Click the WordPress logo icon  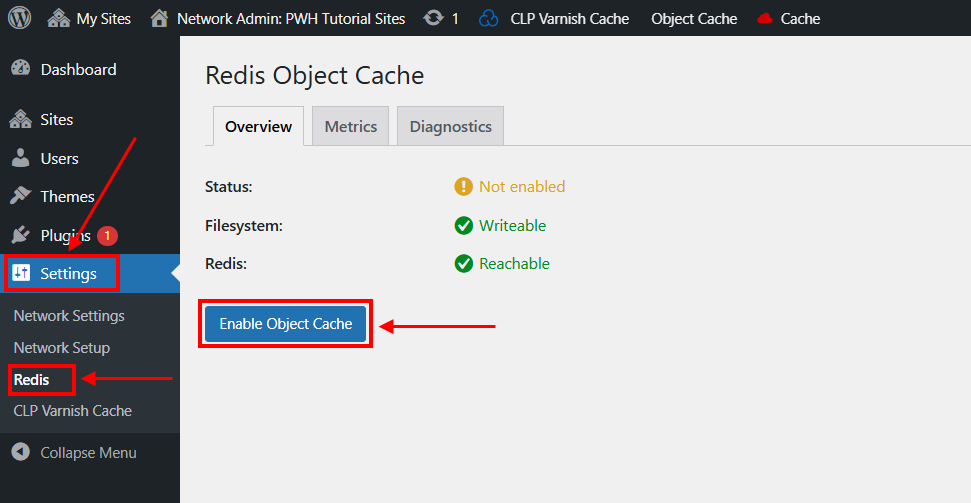click(20, 18)
